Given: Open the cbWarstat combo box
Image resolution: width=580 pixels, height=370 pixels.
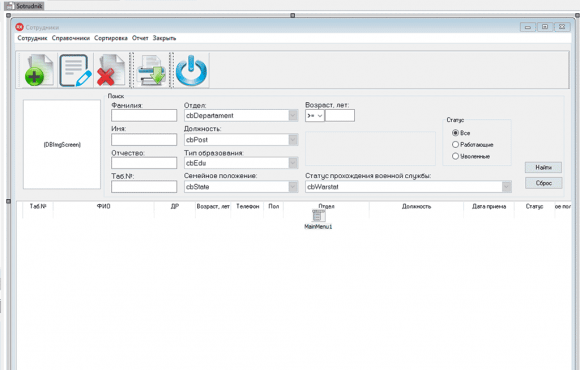Looking at the screenshot, I should (408, 187).
